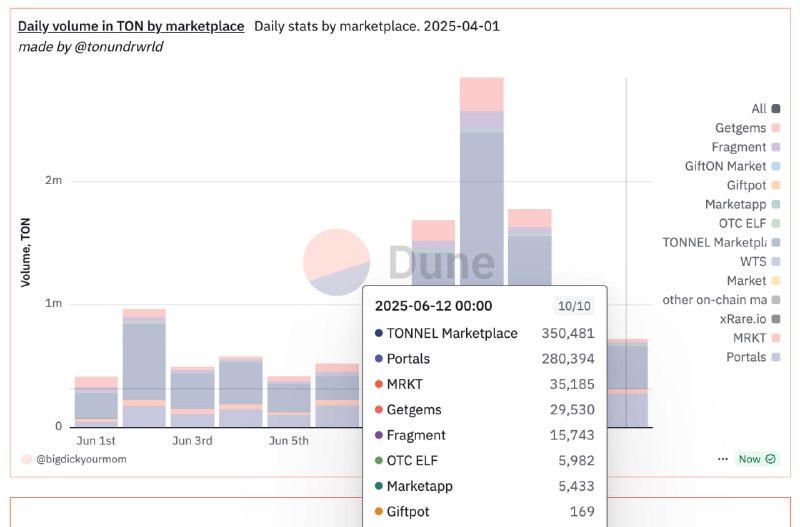This screenshot has height=527, width=800.
Task: Toggle the xRare.io legend entry
Action: pos(750,319)
